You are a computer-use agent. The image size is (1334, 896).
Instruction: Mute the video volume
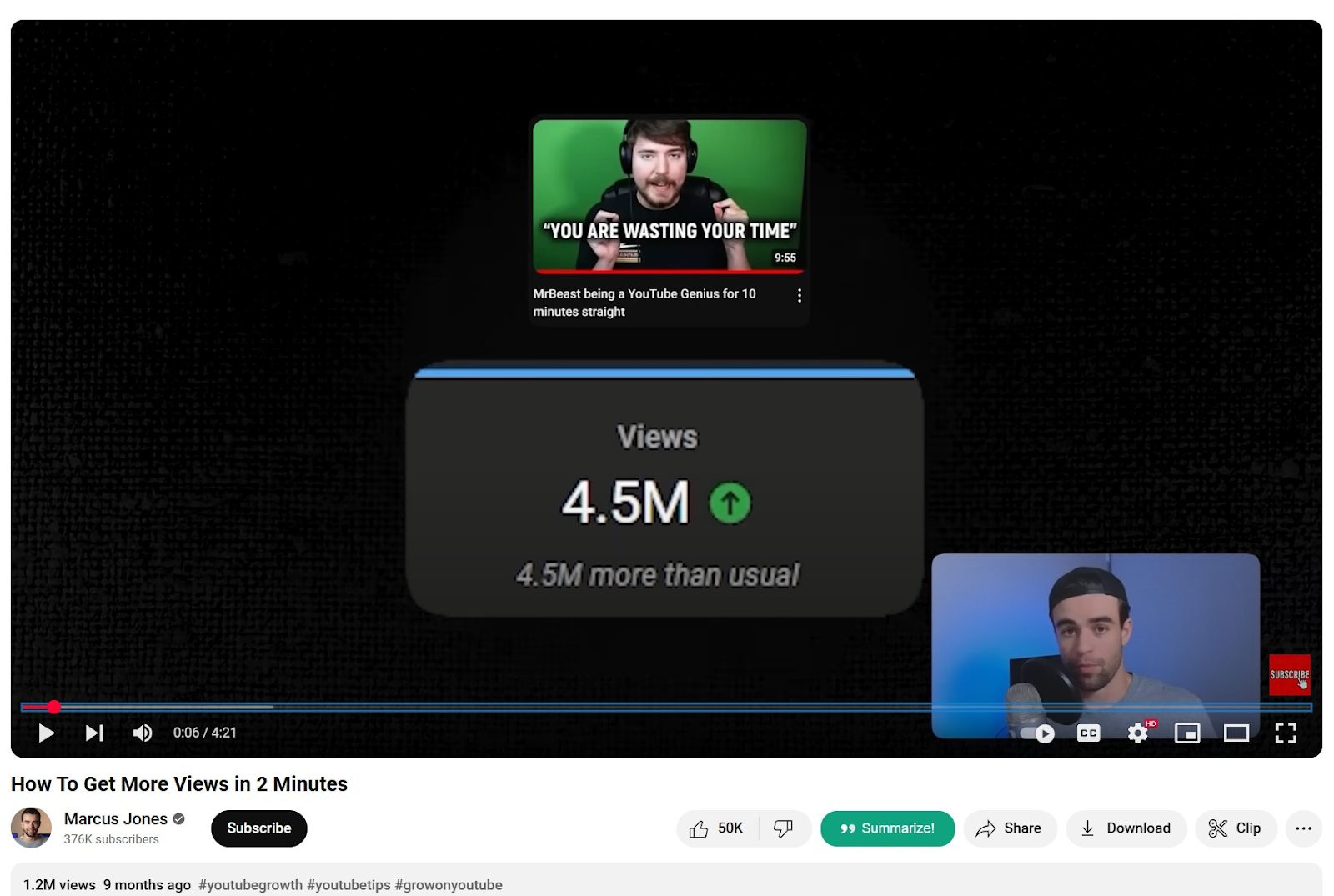pos(143,733)
